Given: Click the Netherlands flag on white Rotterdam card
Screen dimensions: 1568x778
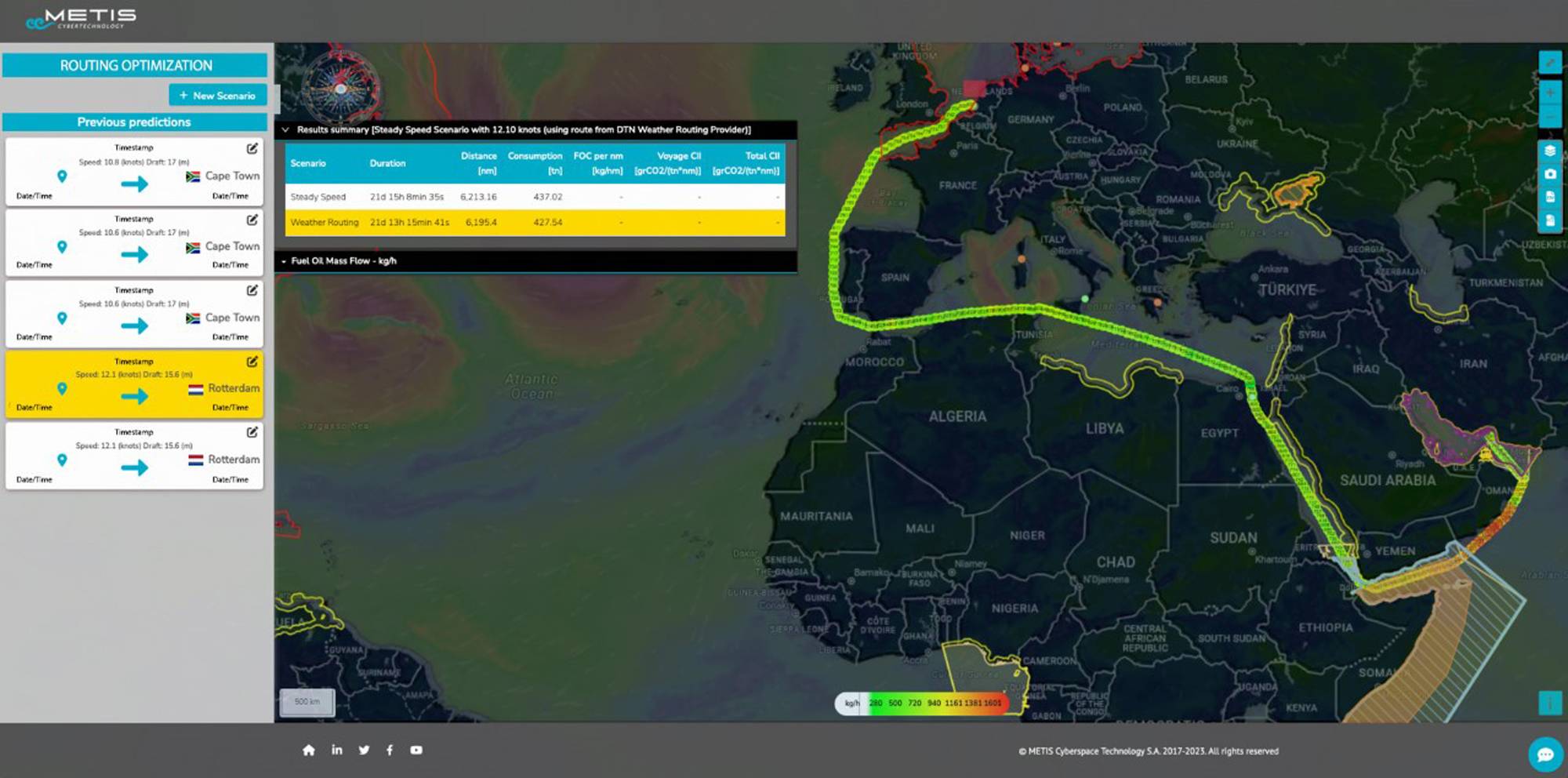Looking at the screenshot, I should (195, 460).
